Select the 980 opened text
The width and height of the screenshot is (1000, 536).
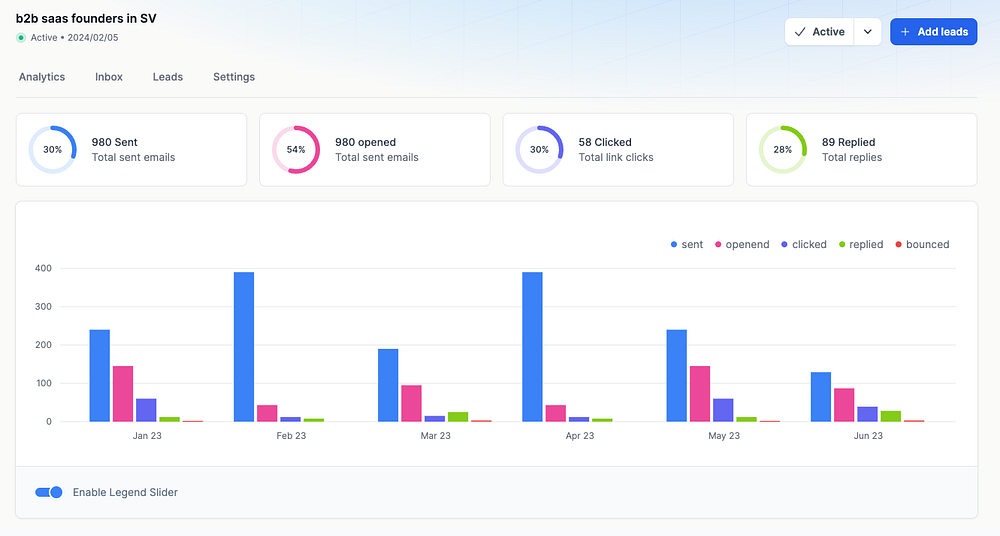365,142
